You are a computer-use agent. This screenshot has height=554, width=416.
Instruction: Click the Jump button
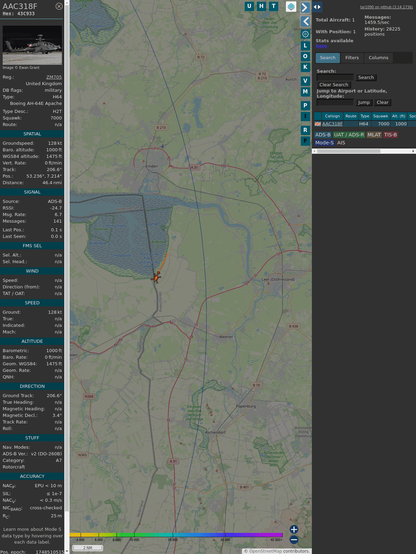364,102
